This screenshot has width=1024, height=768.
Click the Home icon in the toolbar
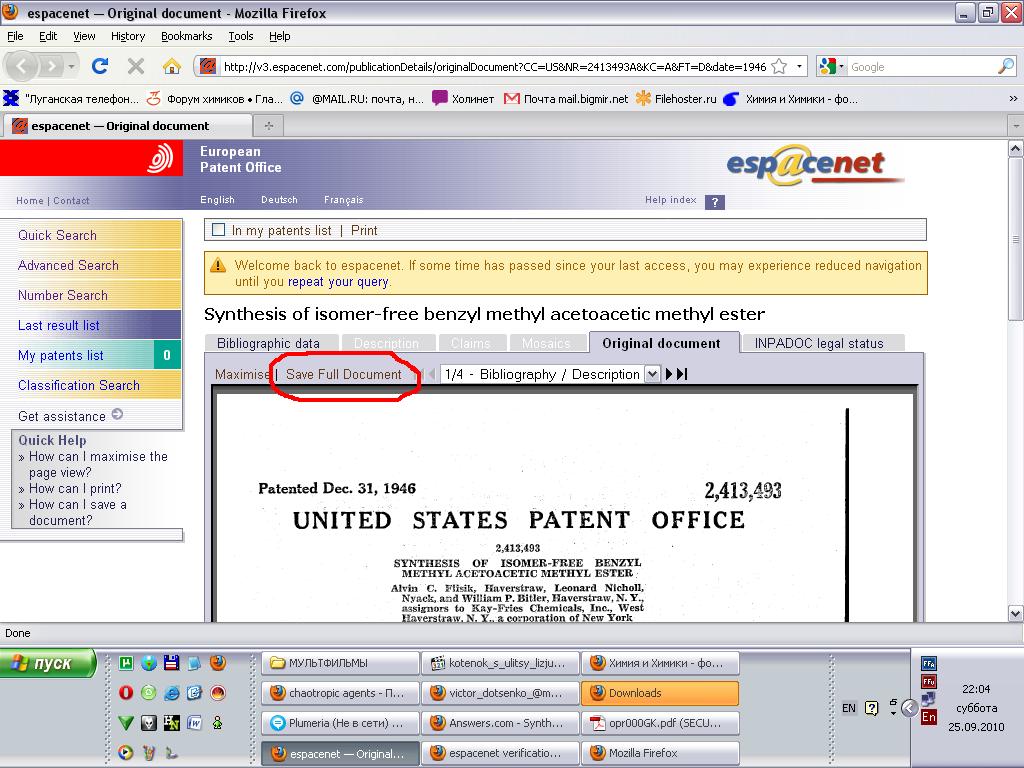point(172,67)
